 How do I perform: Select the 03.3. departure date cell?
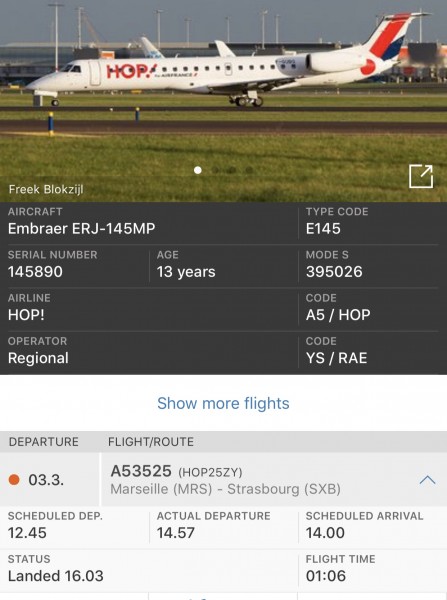[50, 479]
